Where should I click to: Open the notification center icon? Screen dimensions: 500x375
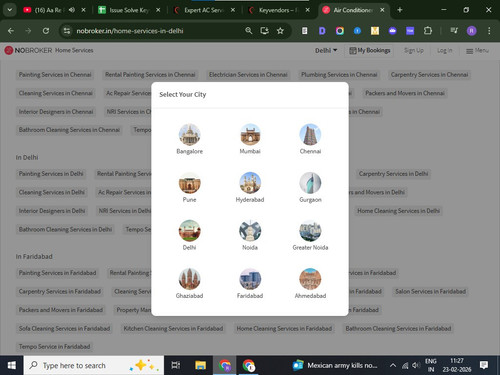click(484, 366)
